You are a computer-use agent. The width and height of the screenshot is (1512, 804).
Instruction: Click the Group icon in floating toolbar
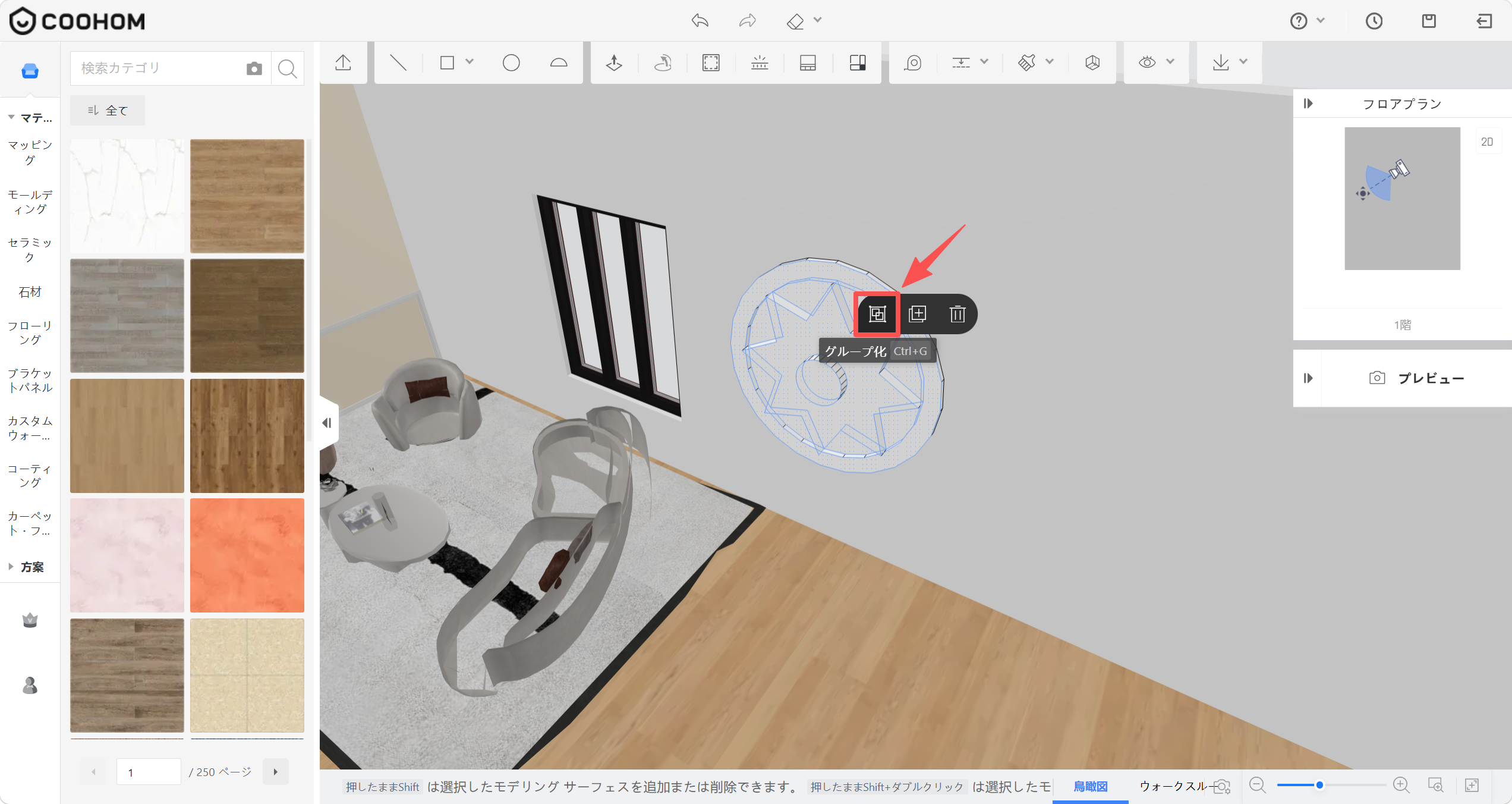[877, 314]
